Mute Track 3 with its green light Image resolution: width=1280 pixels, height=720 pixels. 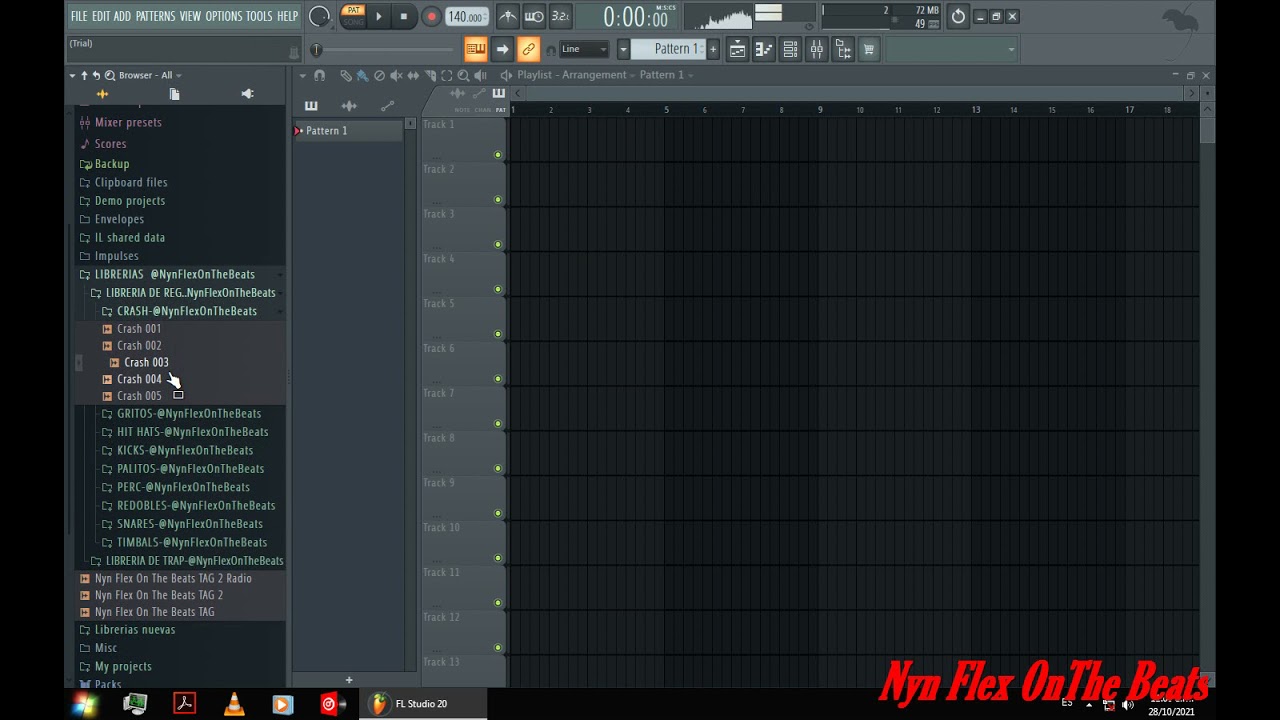click(498, 245)
